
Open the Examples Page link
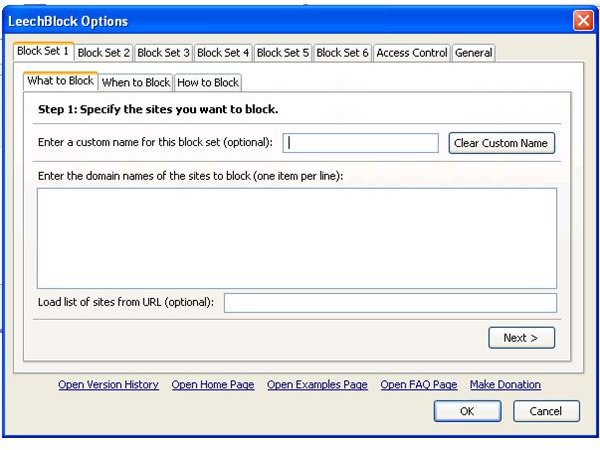[x=317, y=385]
